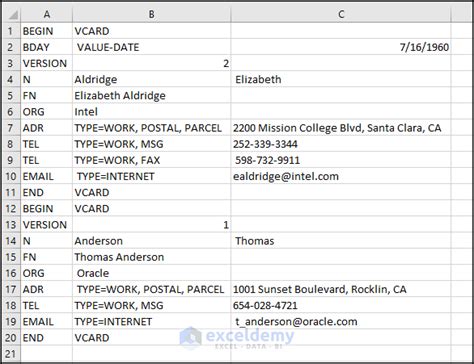
Task: Click cell containing Thomas in column C
Action: coord(341,241)
